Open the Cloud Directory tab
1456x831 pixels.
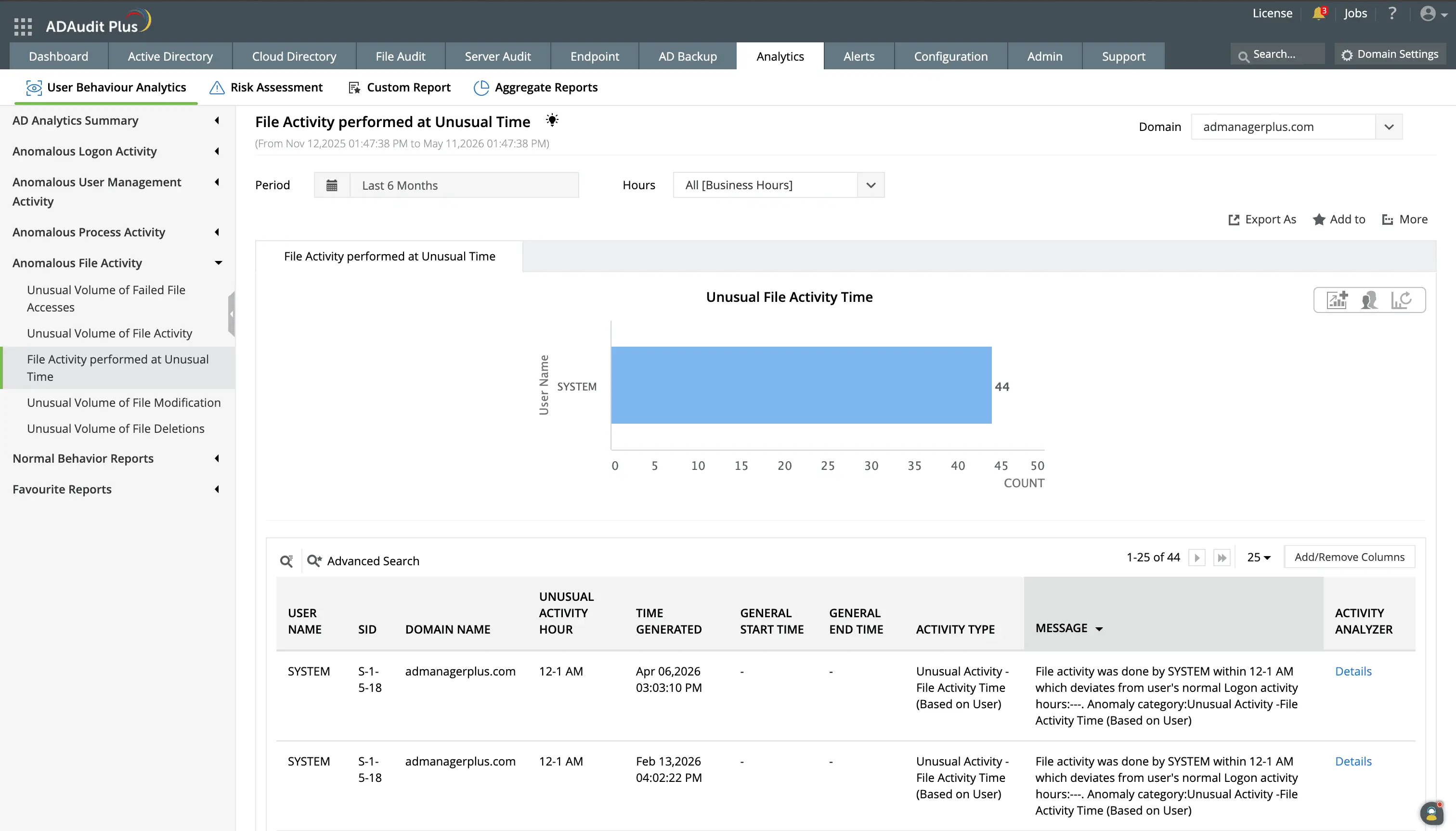294,56
